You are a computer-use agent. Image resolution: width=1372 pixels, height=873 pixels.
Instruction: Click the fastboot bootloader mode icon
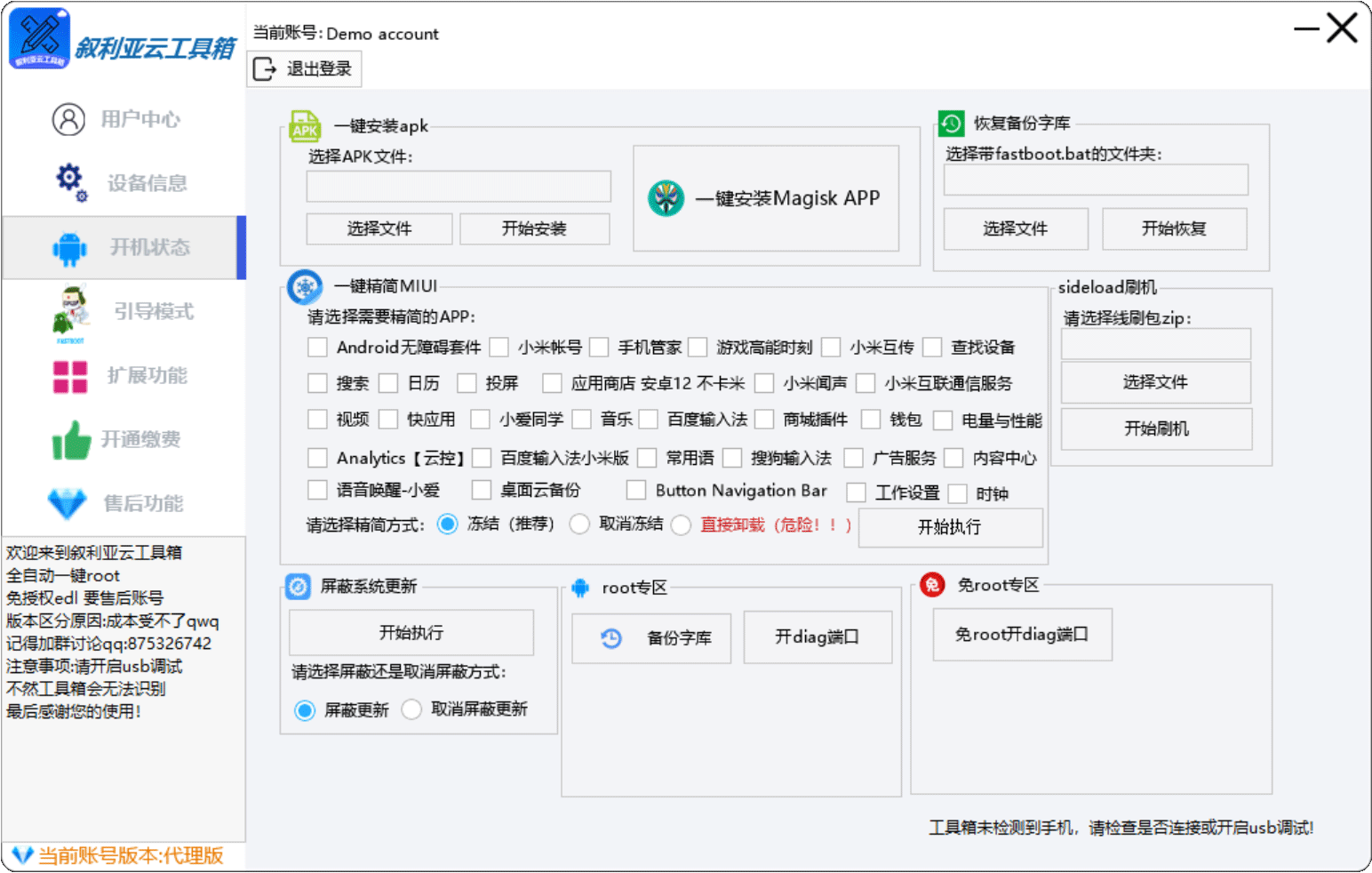tap(70, 312)
